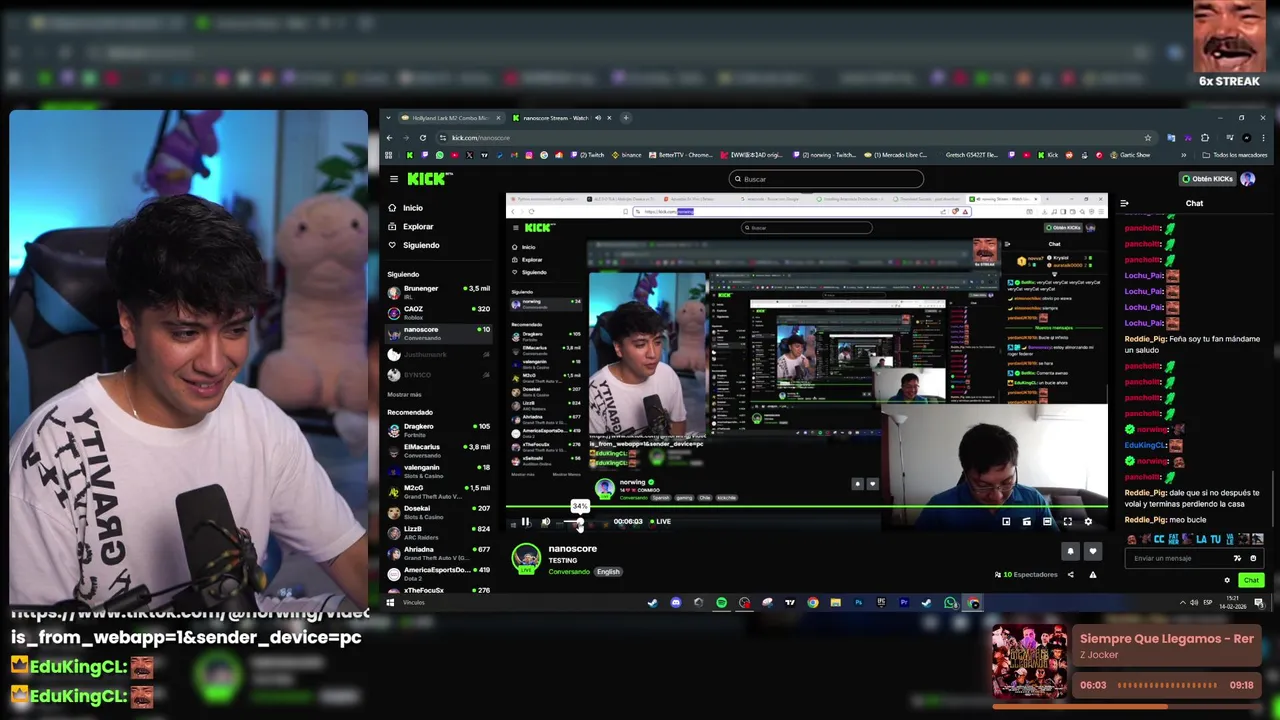Screen dimensions: 1280x720
Task: Open nanoscore channel avatar
Action: tap(526, 558)
